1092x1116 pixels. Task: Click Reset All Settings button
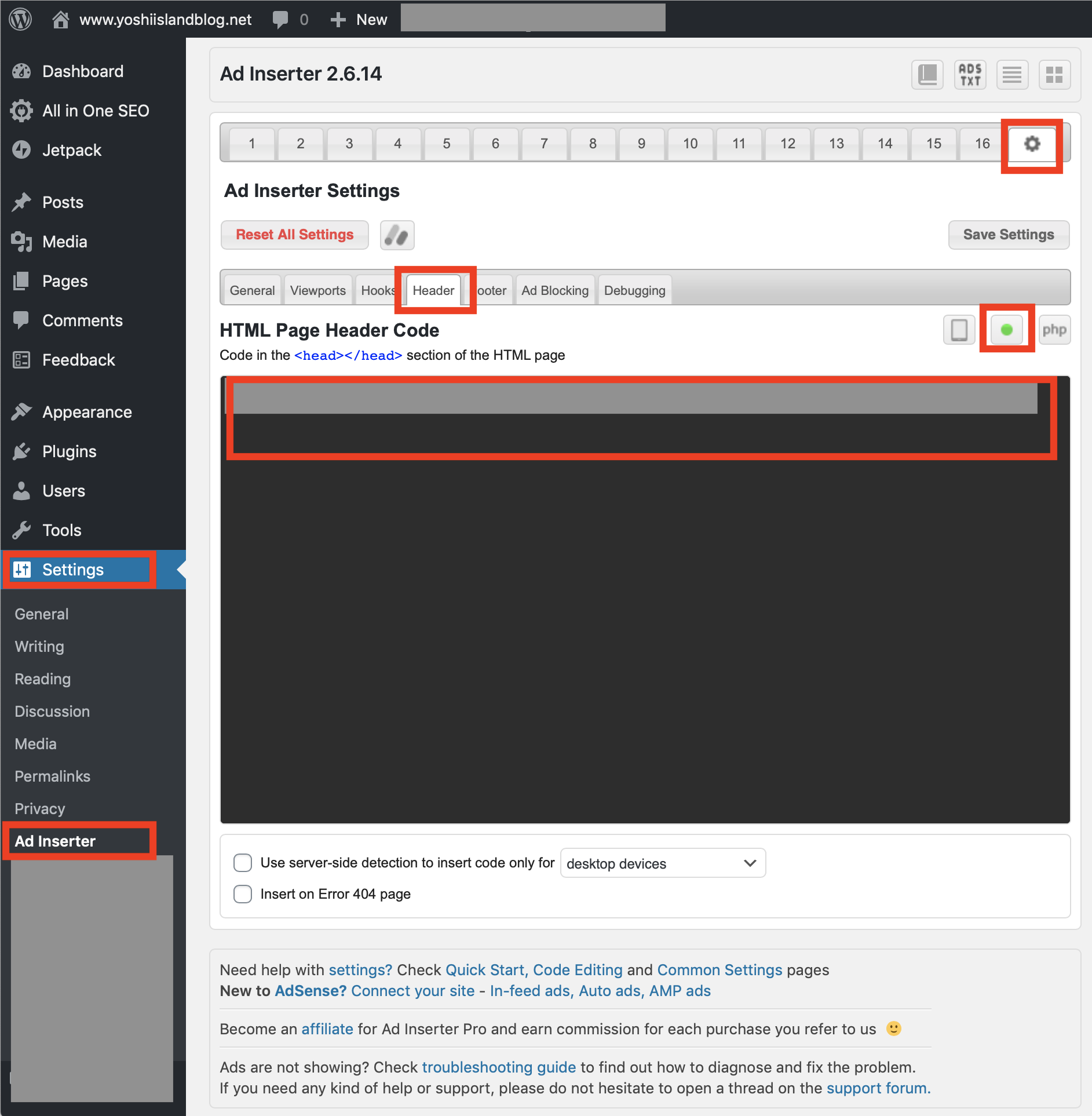pyautogui.click(x=295, y=235)
